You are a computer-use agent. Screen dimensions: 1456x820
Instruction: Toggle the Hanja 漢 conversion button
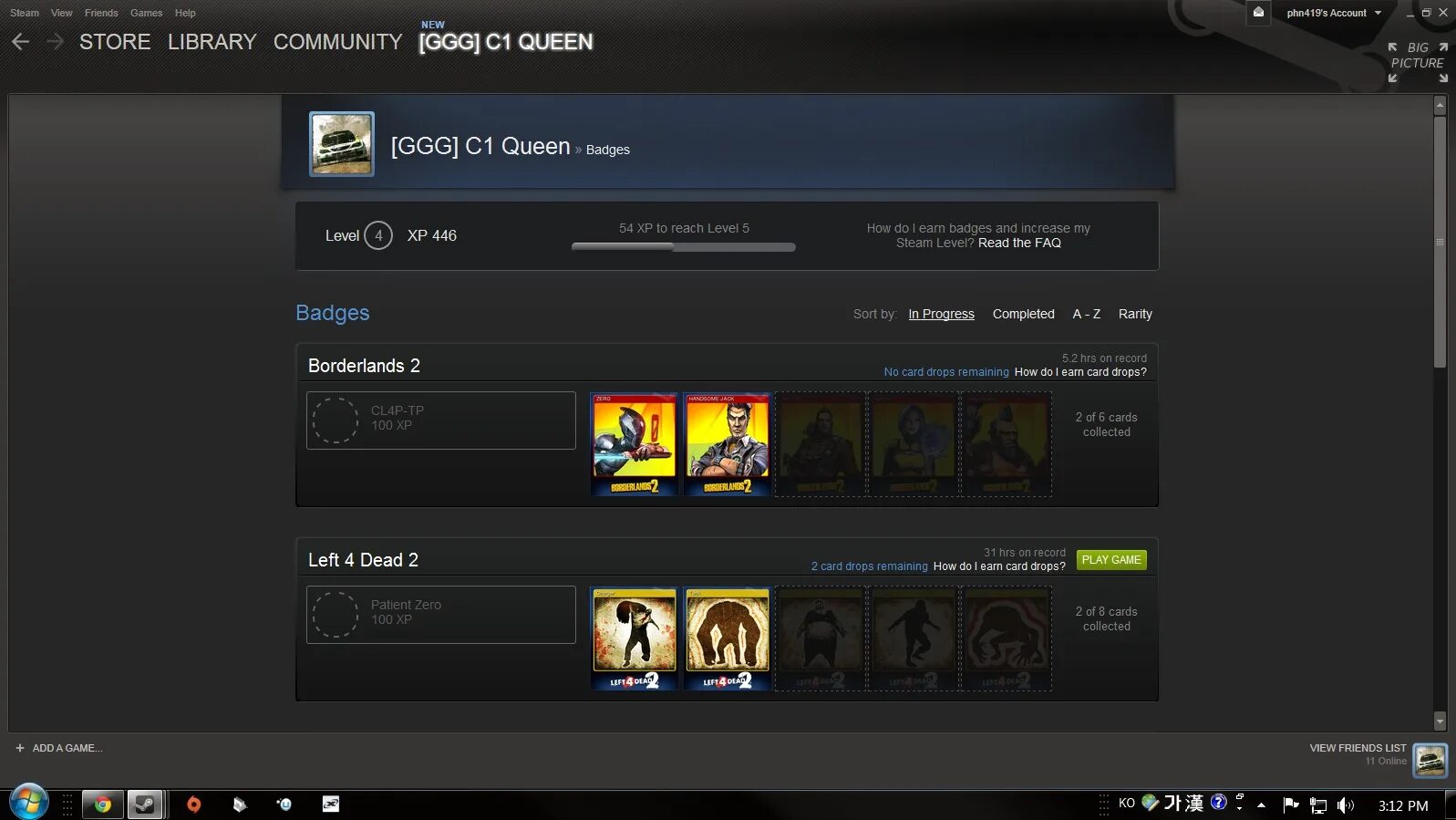pyautogui.click(x=1194, y=804)
